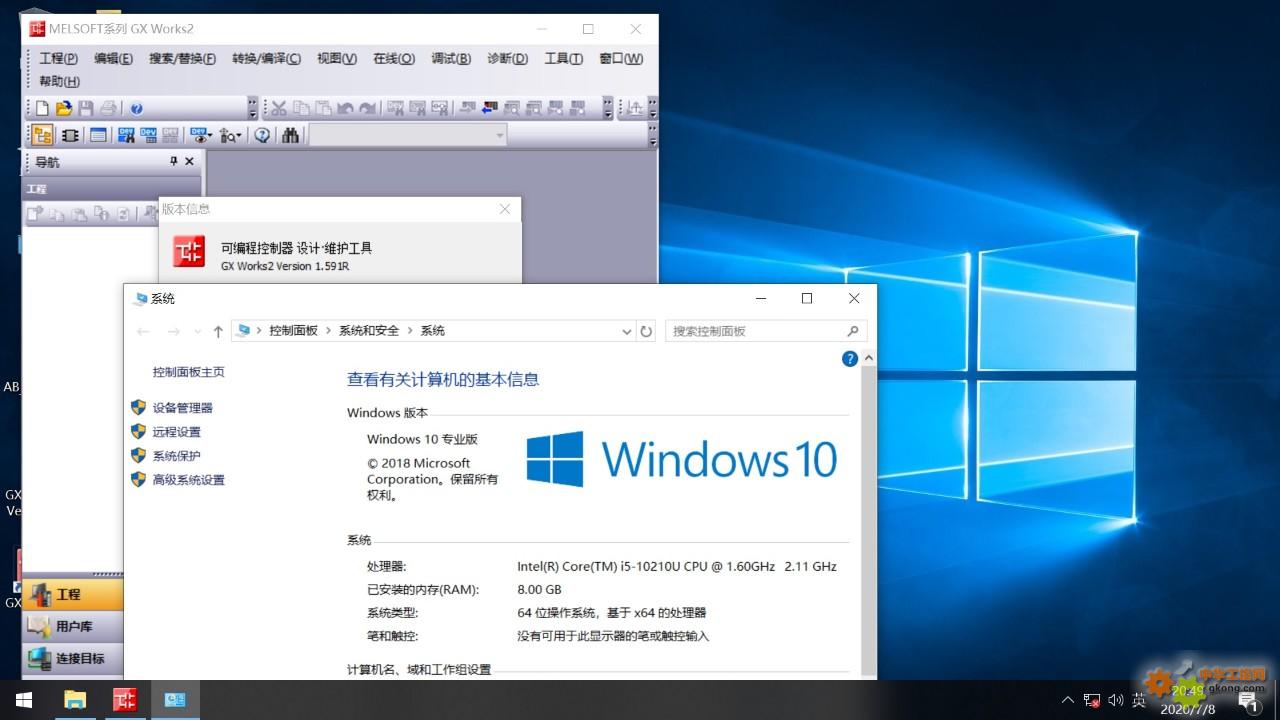This screenshot has height=720, width=1280.
Task: Click the blue Help question mark icon
Action: click(136, 109)
